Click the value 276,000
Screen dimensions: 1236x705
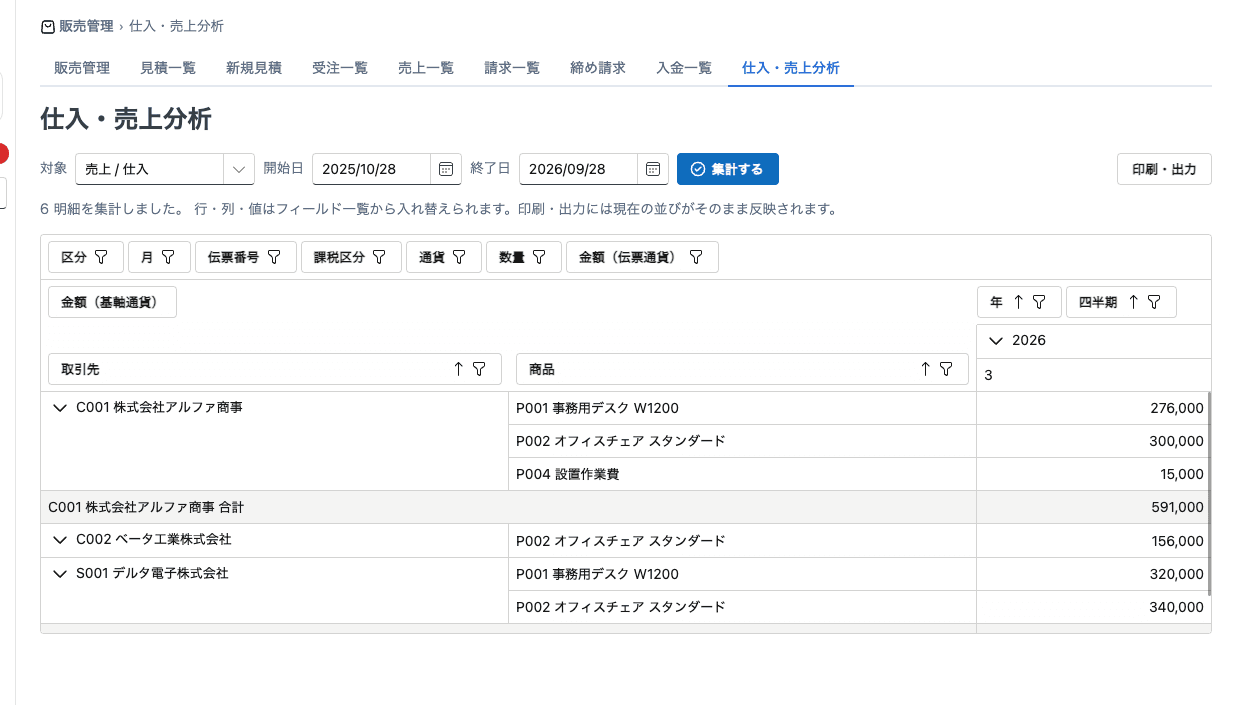pos(1177,408)
